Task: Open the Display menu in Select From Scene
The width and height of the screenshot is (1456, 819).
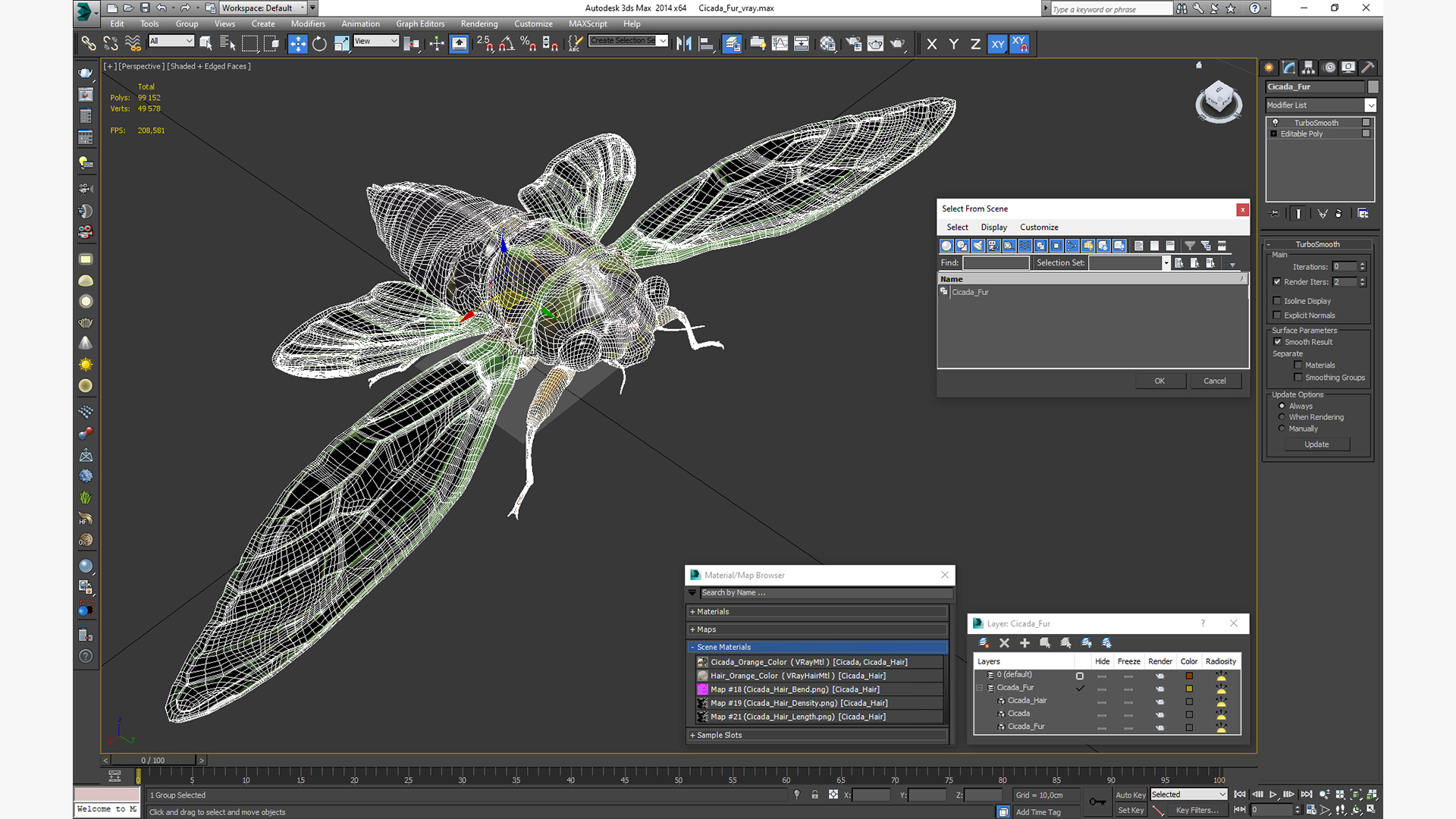Action: tap(993, 227)
